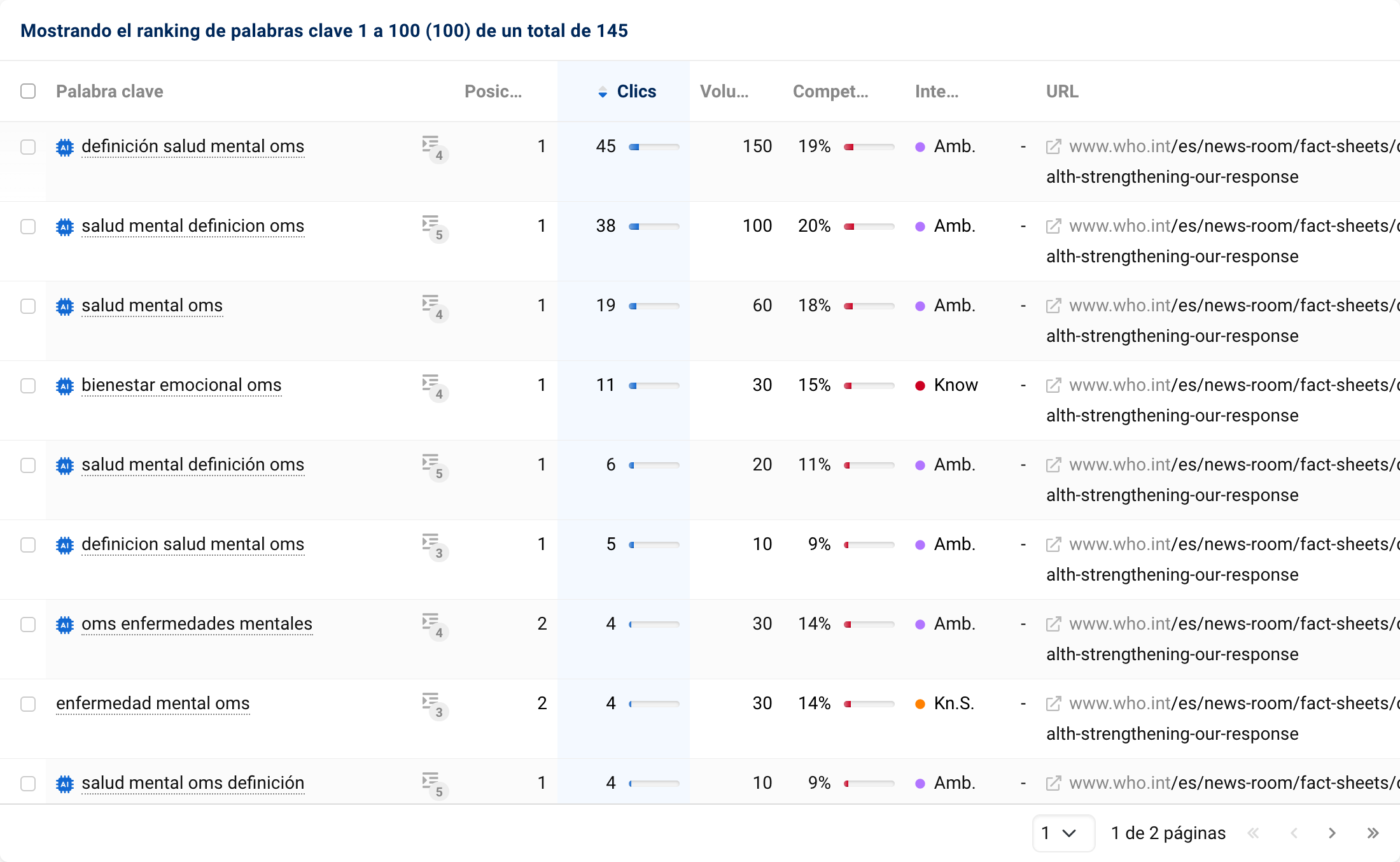The image size is (1400, 862).
Task: Sort by Clics column arrow
Action: 603,92
